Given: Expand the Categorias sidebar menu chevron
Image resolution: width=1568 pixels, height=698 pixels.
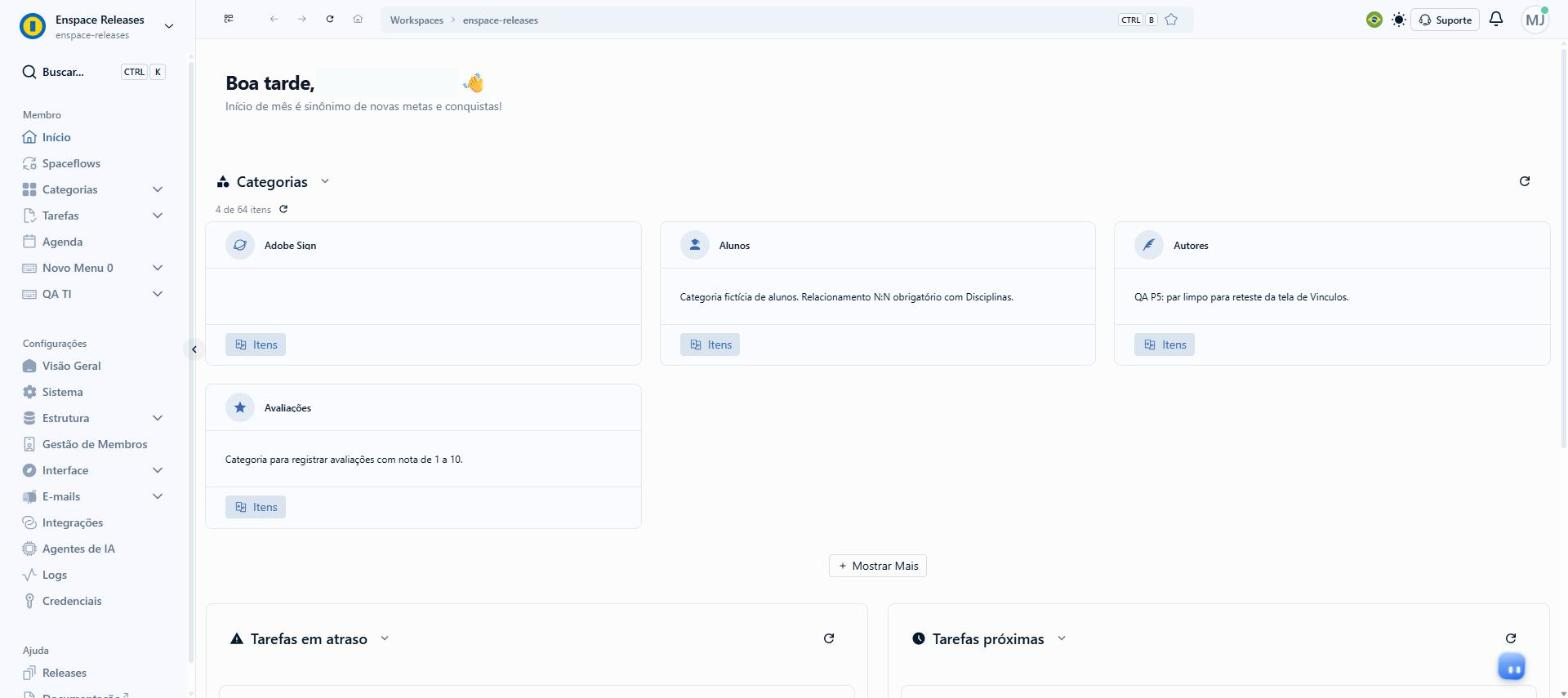Looking at the screenshot, I should pyautogui.click(x=157, y=189).
